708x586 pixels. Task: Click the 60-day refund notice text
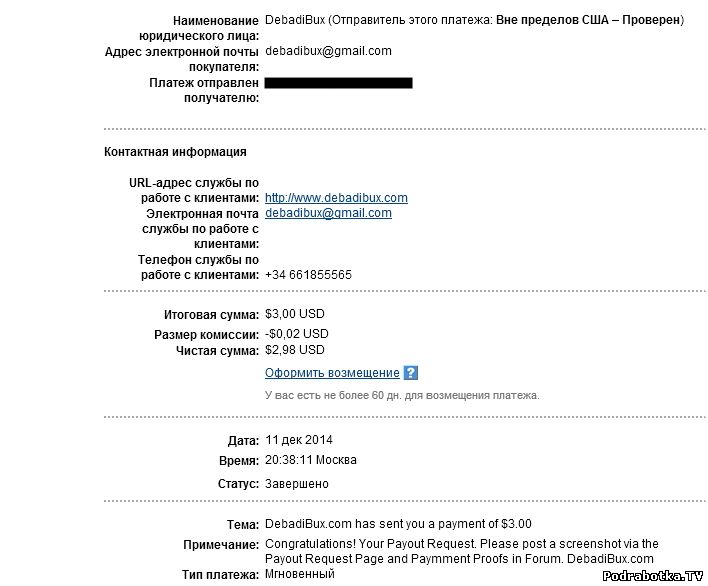(x=402, y=395)
